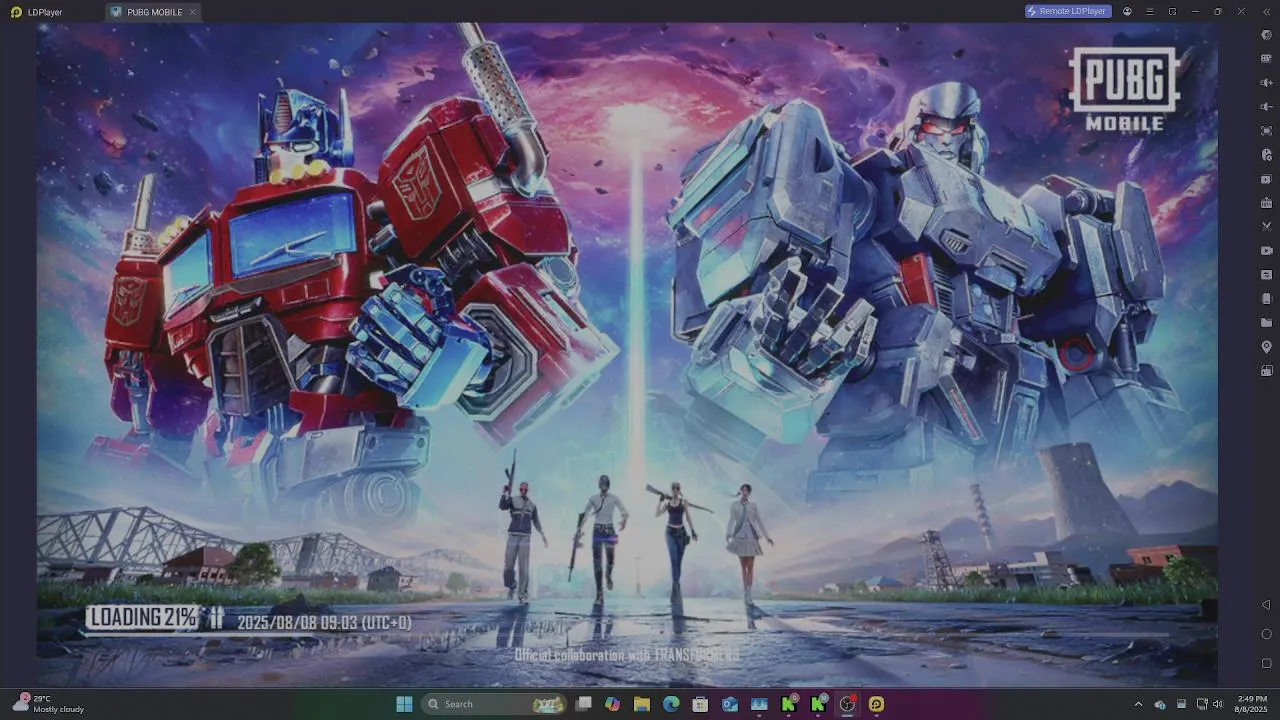The height and width of the screenshot is (720, 1280).
Task: Click the Remote LDPlayer button
Action: pos(1068,11)
